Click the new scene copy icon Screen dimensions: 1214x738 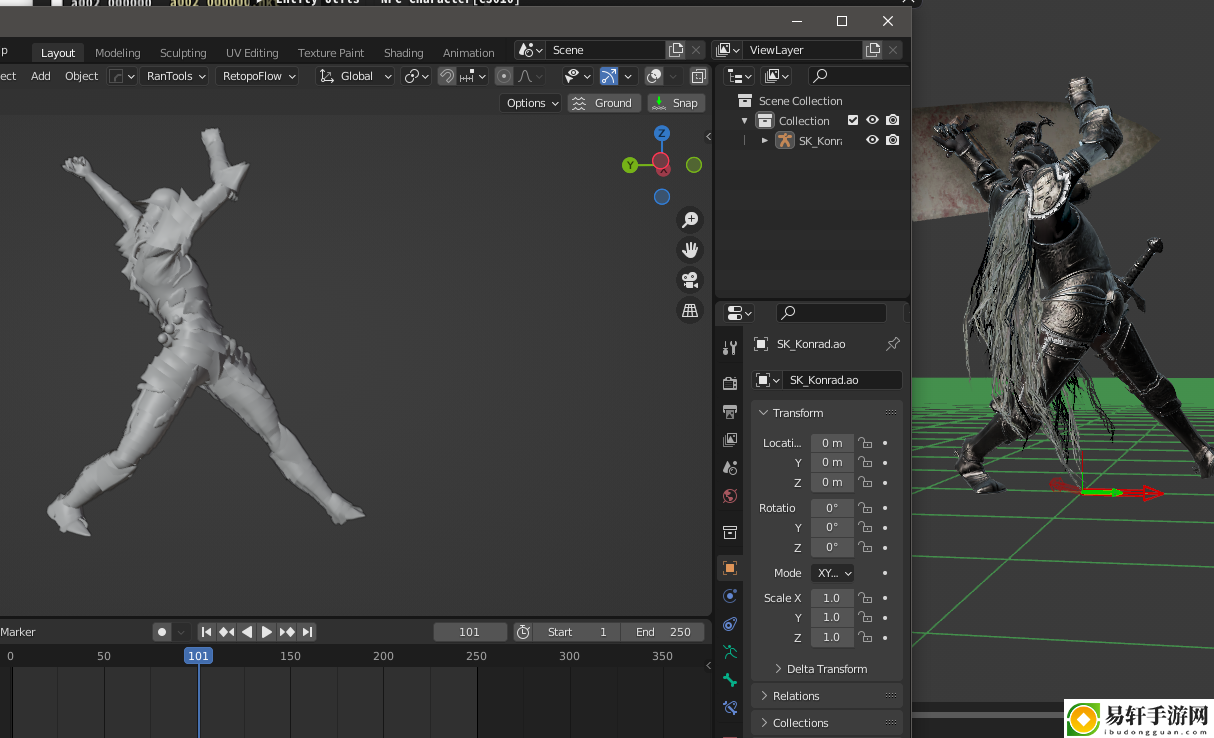tap(676, 50)
